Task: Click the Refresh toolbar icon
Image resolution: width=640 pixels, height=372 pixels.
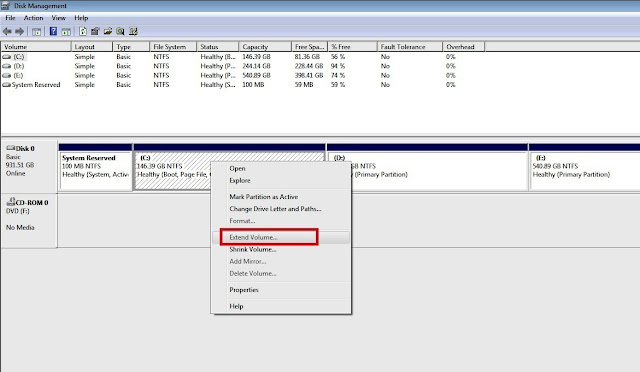Action: coord(83,31)
